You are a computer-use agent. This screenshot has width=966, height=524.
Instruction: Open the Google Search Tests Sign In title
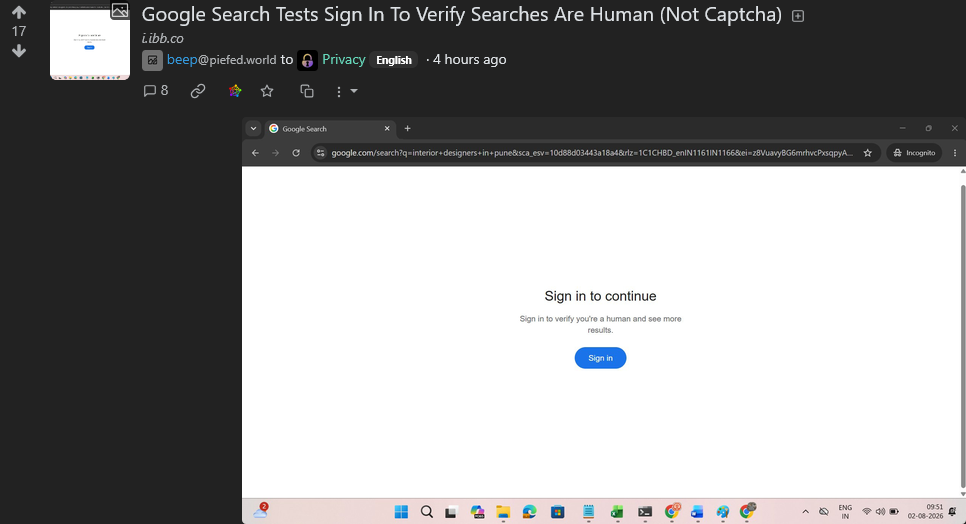point(461,14)
